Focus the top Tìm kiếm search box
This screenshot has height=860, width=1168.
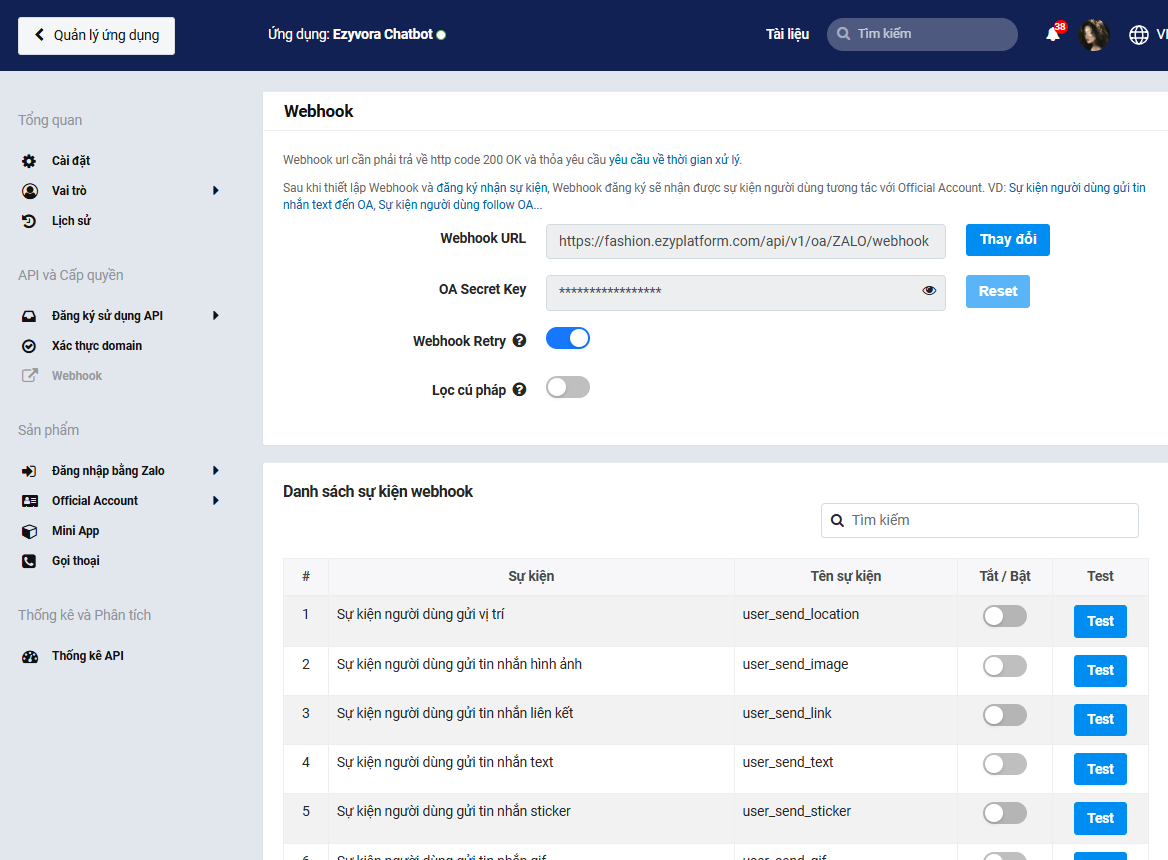click(x=922, y=34)
